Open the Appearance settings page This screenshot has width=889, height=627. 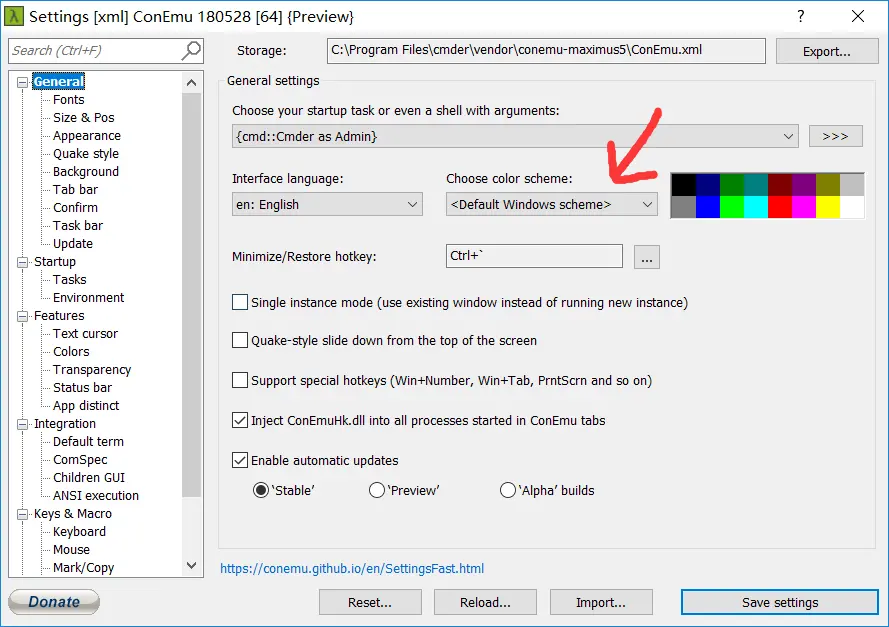click(x=87, y=135)
